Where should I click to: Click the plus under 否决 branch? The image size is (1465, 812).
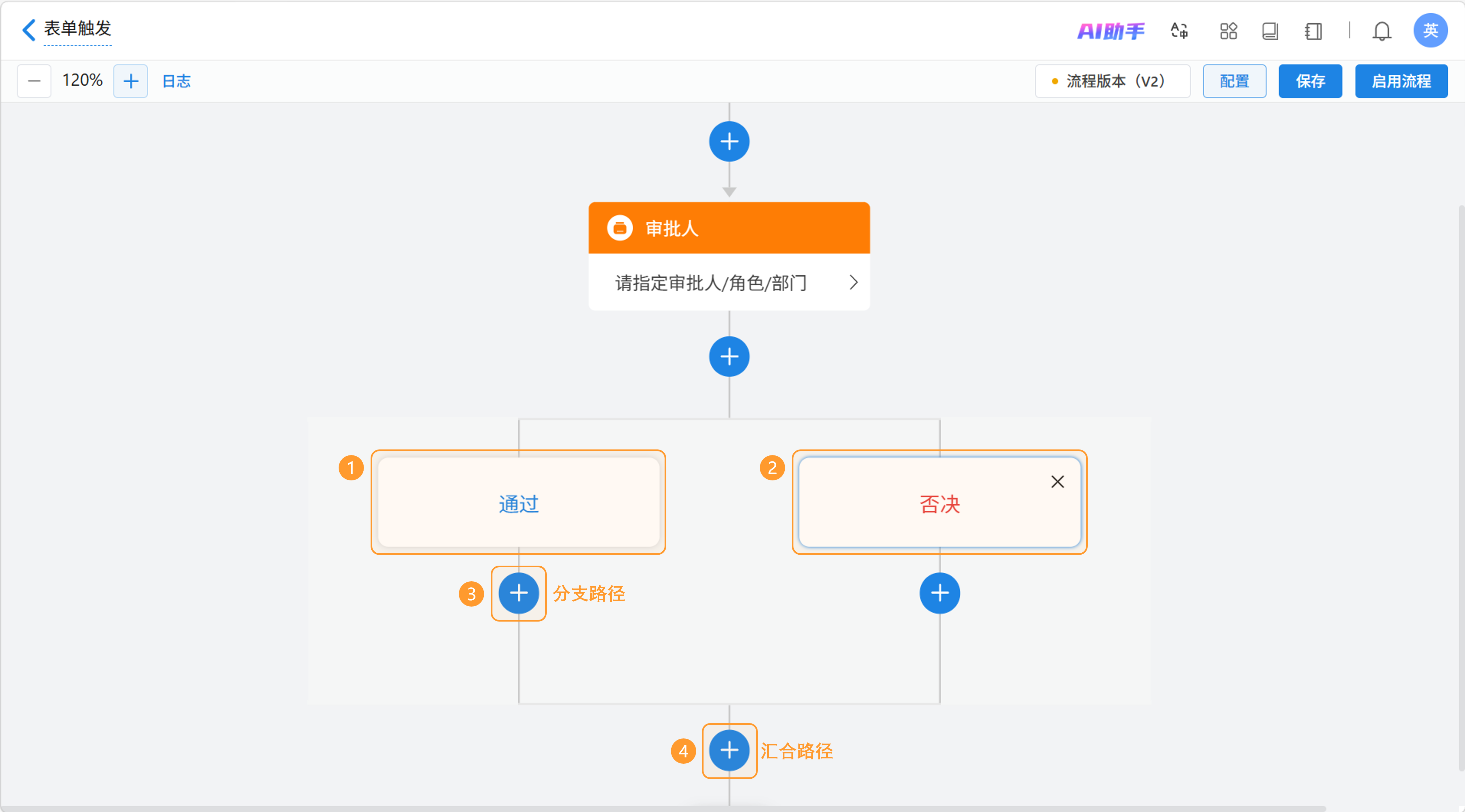pyautogui.click(x=940, y=593)
